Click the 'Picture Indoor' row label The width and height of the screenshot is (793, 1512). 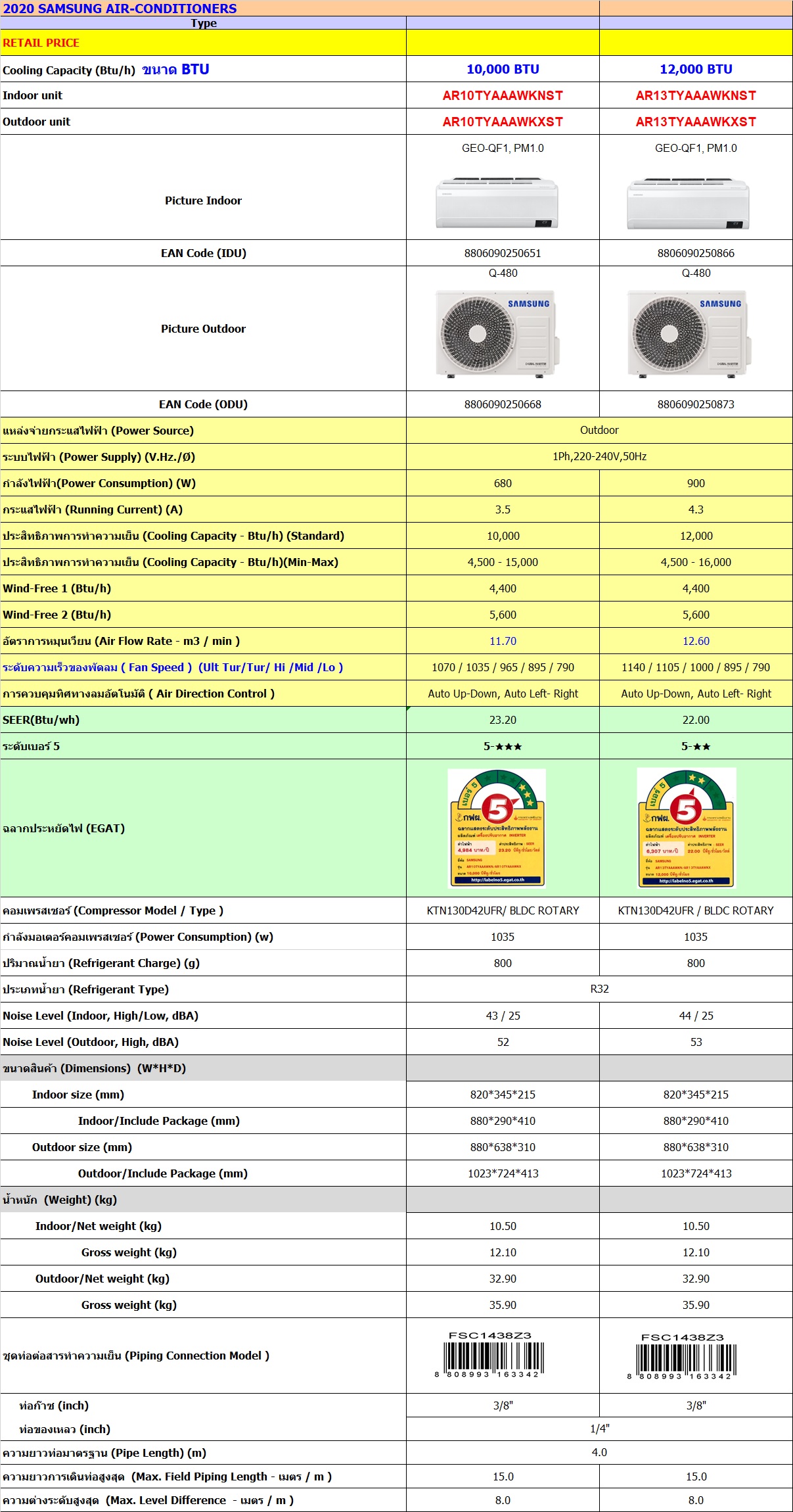coord(203,201)
